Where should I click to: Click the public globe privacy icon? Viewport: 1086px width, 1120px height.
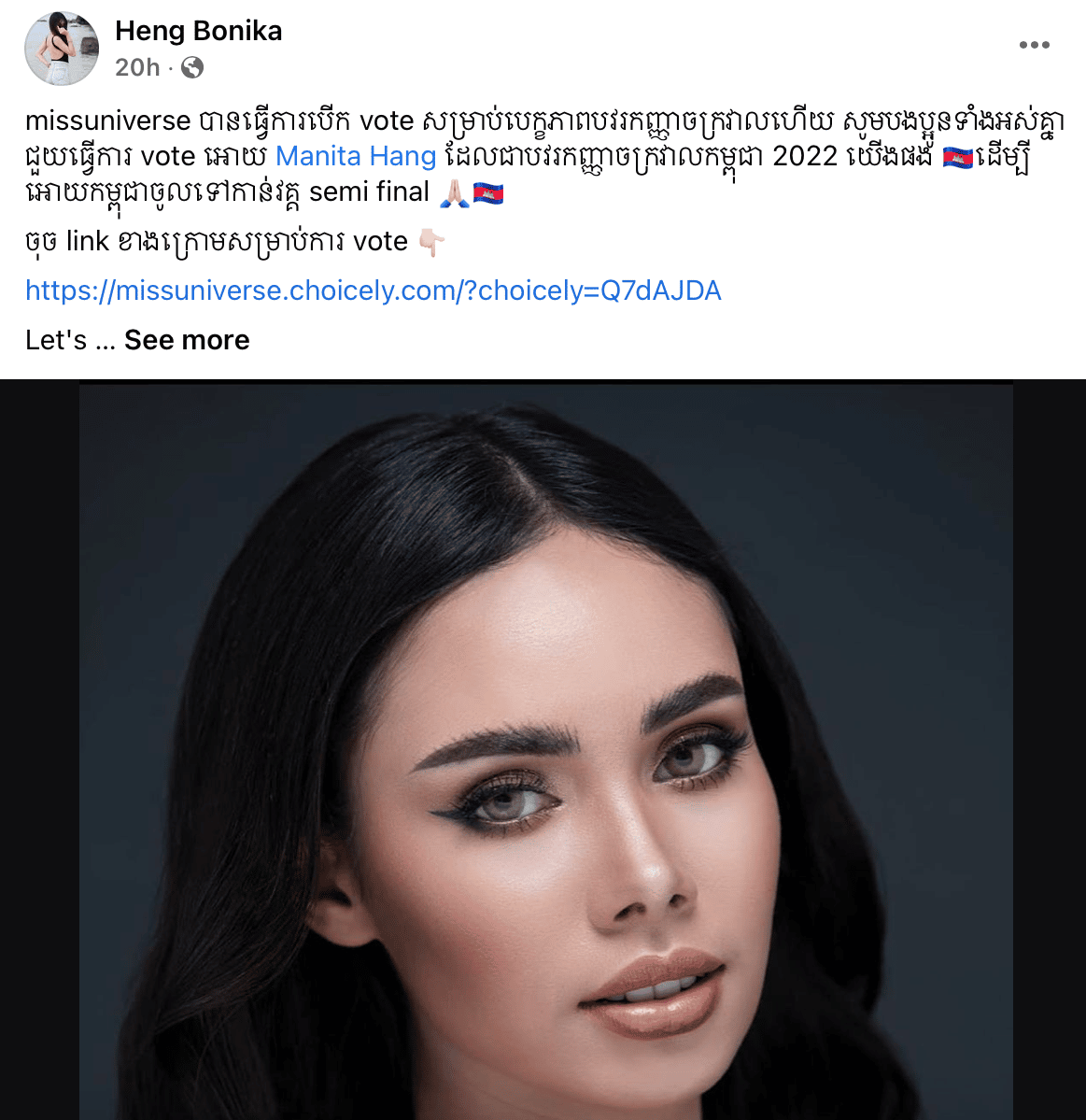(x=192, y=68)
